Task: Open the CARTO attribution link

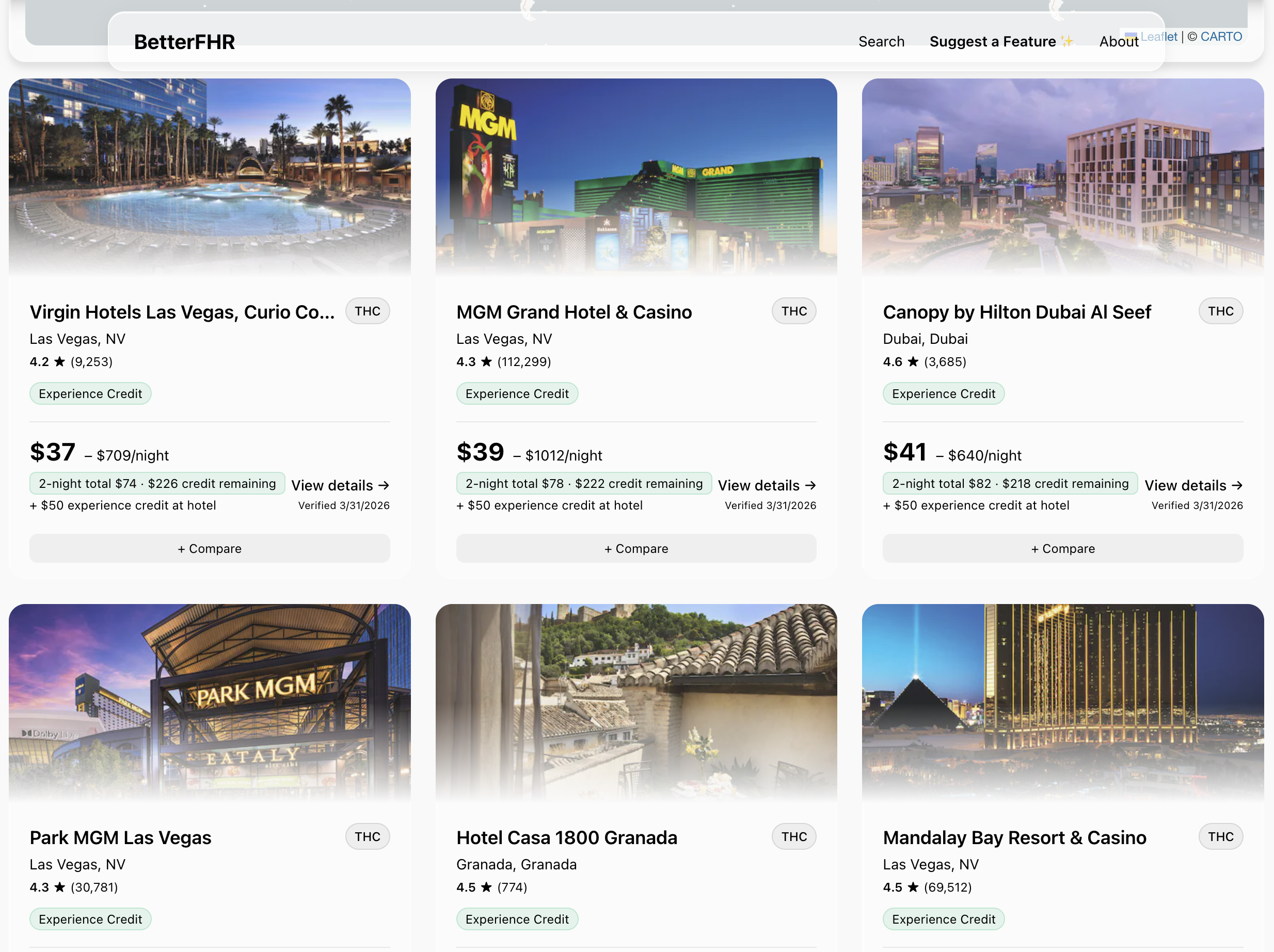Action: tap(1220, 36)
